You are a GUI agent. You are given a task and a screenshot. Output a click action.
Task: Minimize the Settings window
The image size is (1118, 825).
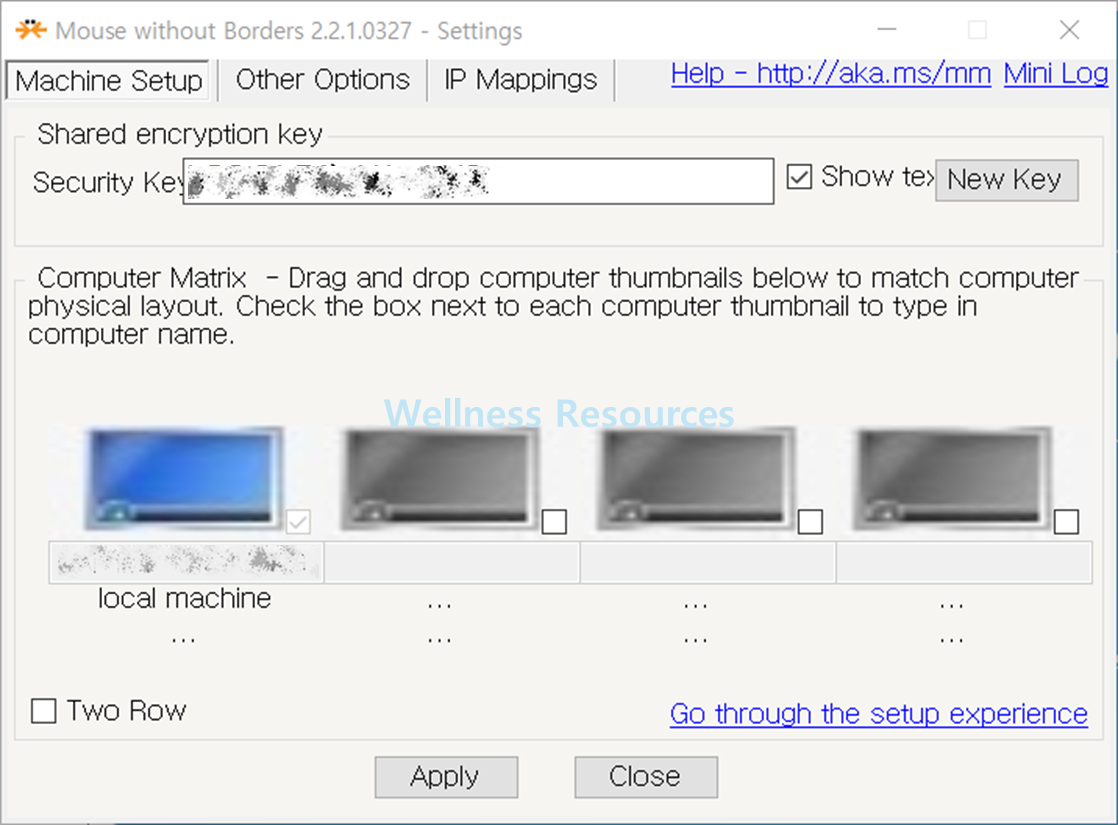[886, 30]
